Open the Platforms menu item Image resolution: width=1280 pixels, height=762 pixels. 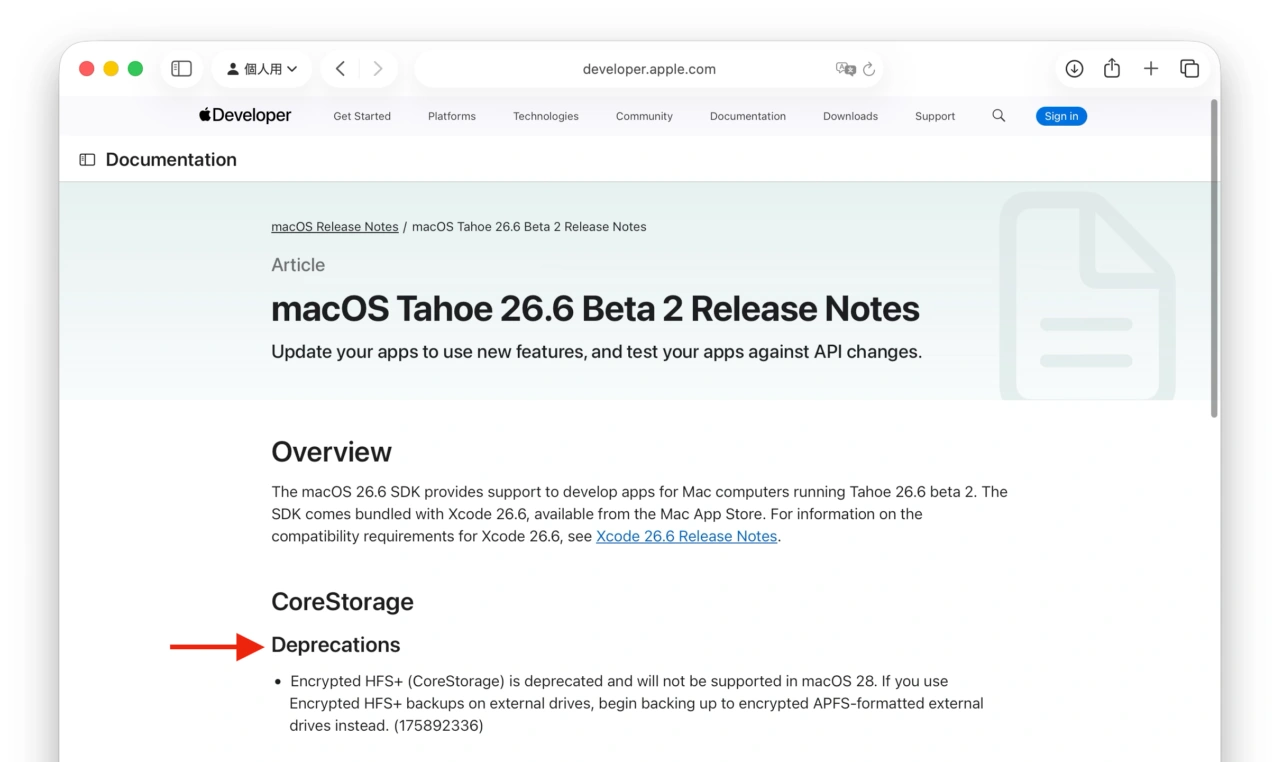[452, 116]
